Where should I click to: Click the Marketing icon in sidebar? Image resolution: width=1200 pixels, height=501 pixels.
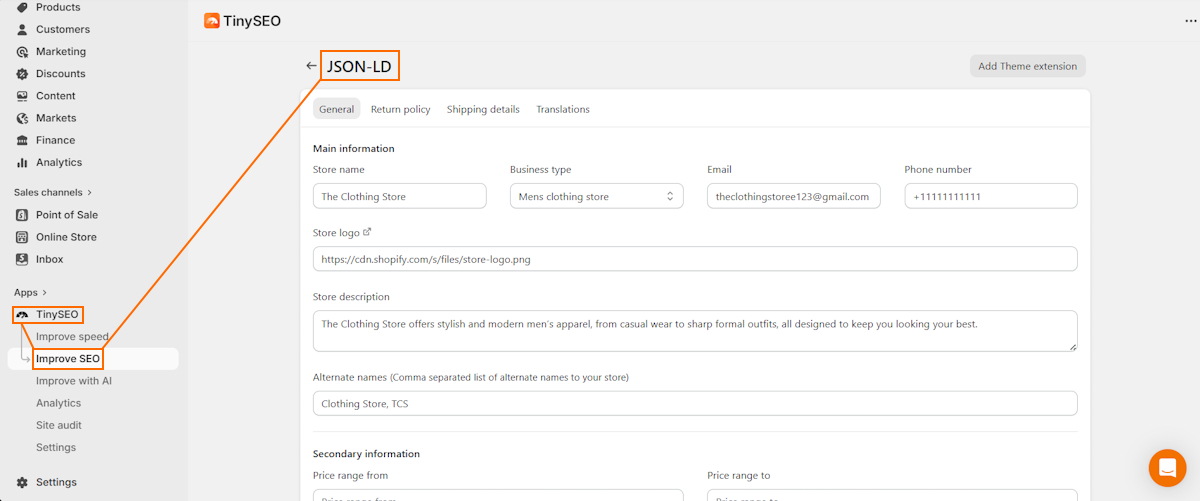point(22,52)
